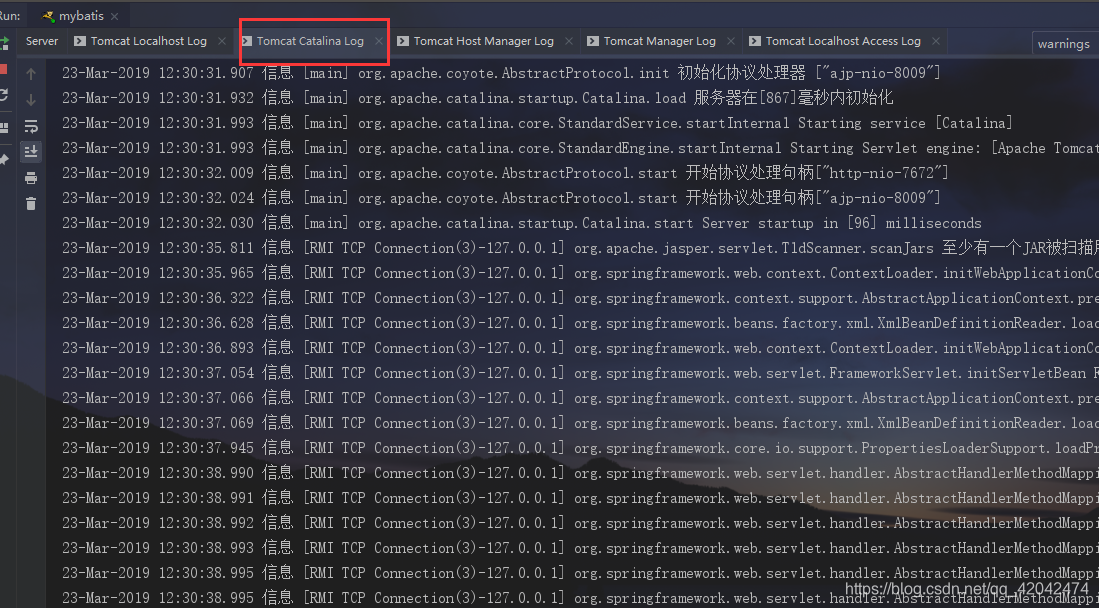Click the 12:30:35.965 ContextLoader log line
1099x608 pixels.
pos(580,273)
